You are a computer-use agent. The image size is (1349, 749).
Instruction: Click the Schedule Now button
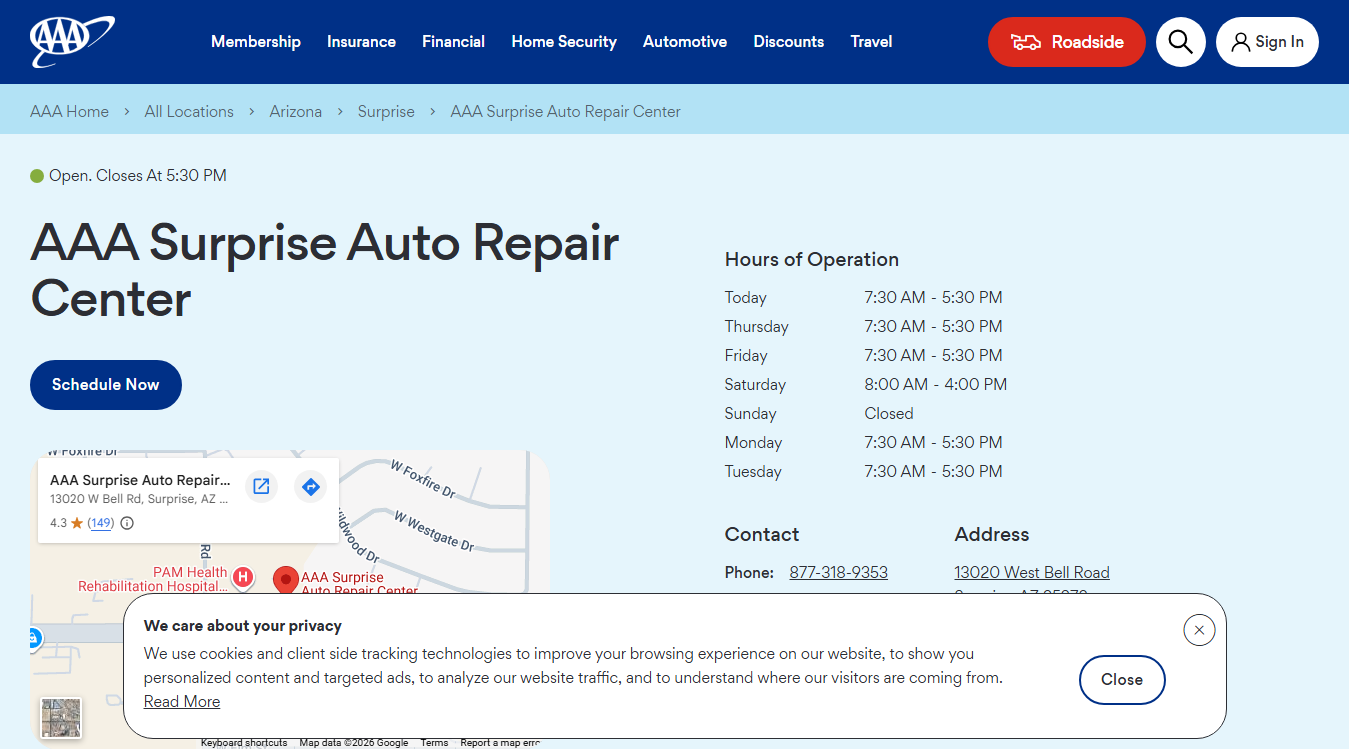[106, 385]
